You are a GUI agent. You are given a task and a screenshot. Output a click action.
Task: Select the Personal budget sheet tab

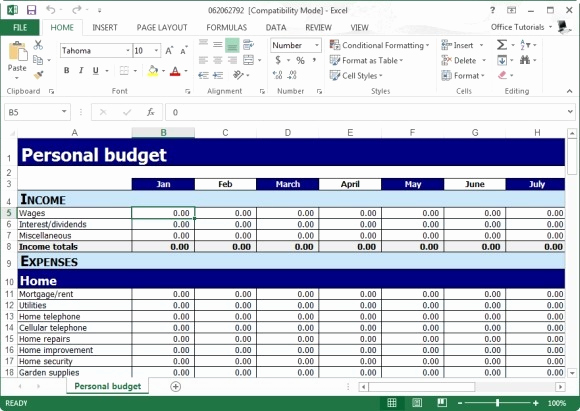coord(108,386)
